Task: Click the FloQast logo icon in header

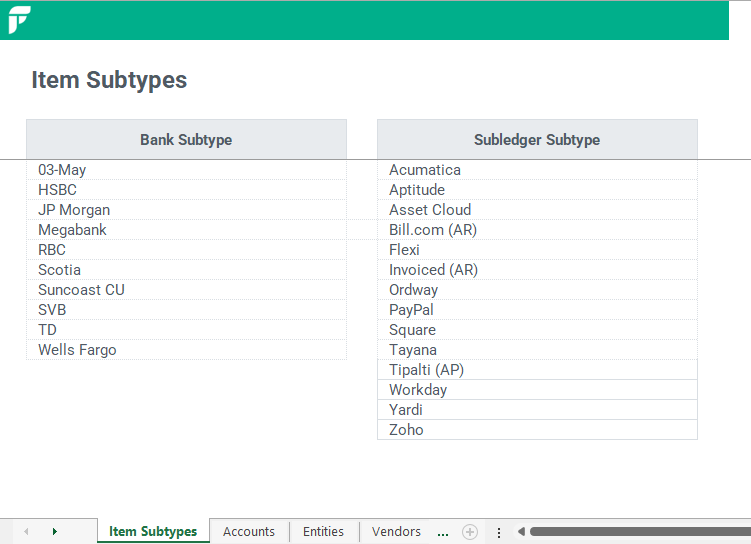Action: click(x=19, y=20)
